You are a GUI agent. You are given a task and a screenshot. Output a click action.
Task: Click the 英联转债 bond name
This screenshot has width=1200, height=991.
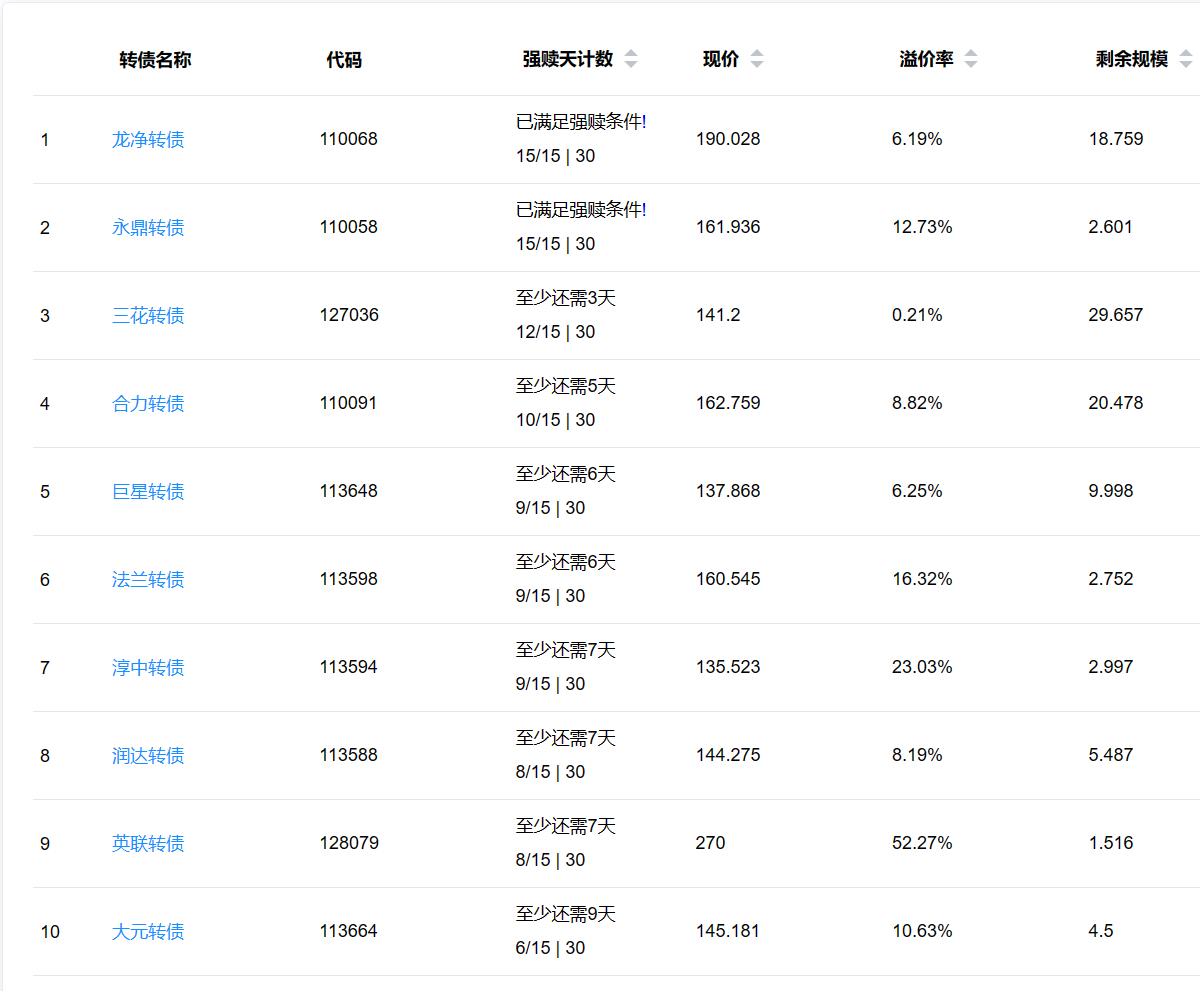coord(148,844)
